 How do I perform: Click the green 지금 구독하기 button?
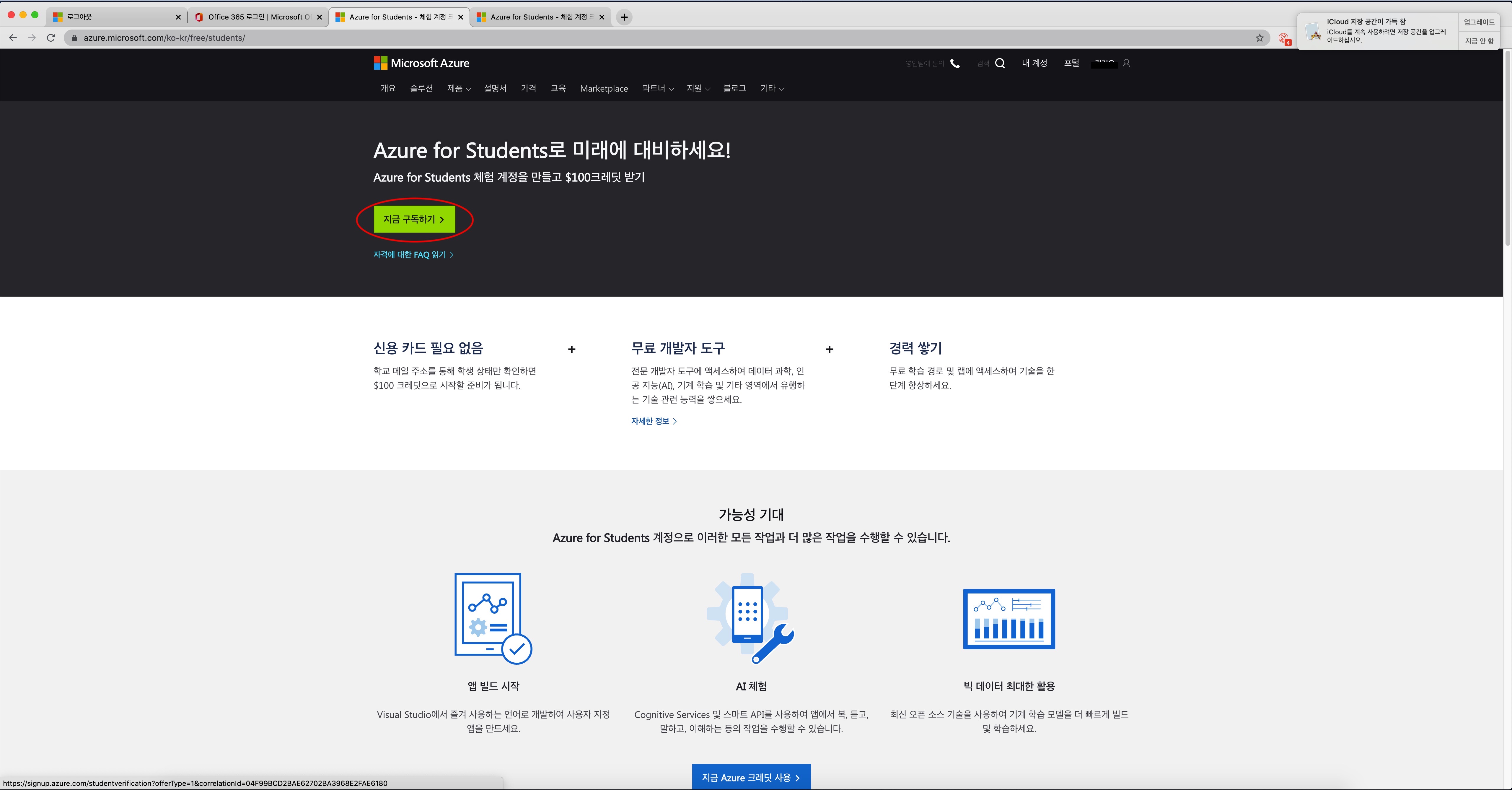414,219
